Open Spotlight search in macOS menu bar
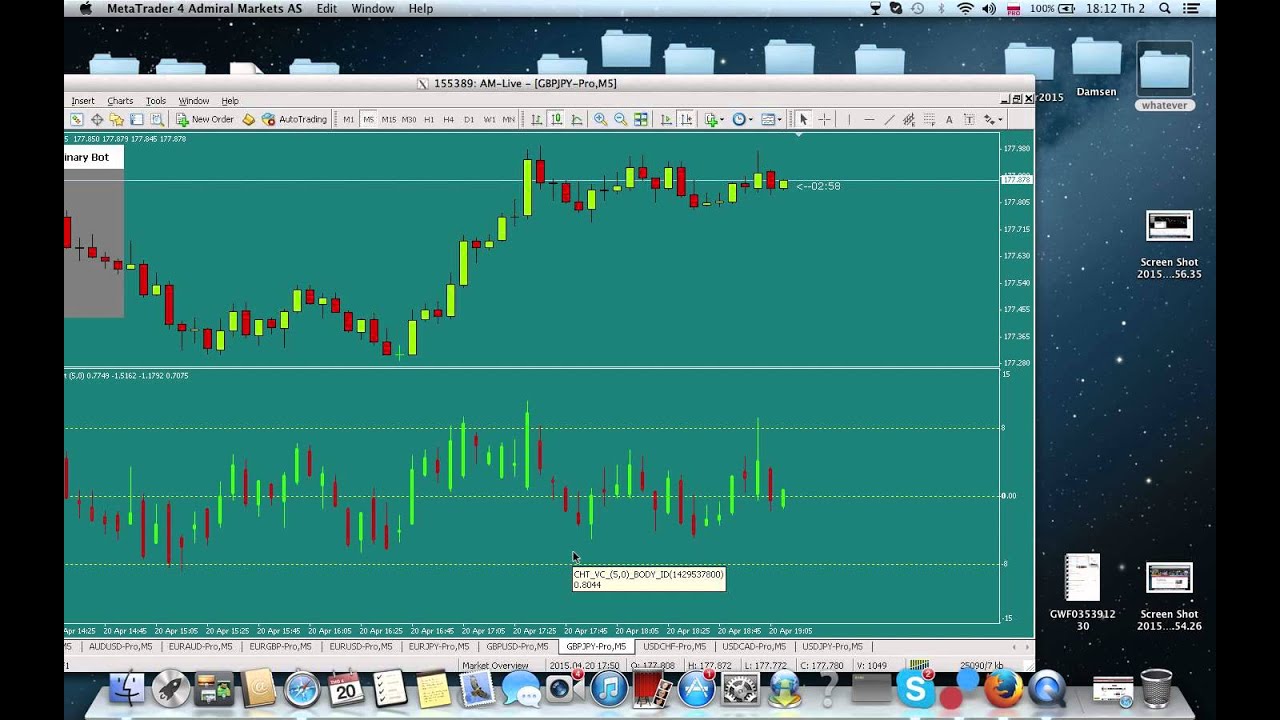The height and width of the screenshot is (720, 1280). coord(1164,8)
